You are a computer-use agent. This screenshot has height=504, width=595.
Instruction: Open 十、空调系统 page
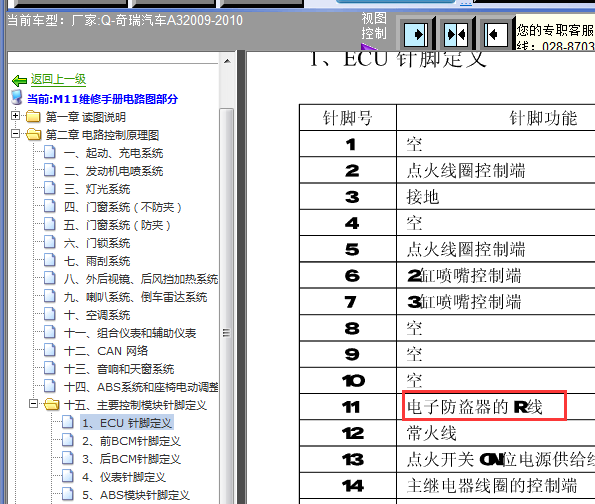(x=97, y=315)
